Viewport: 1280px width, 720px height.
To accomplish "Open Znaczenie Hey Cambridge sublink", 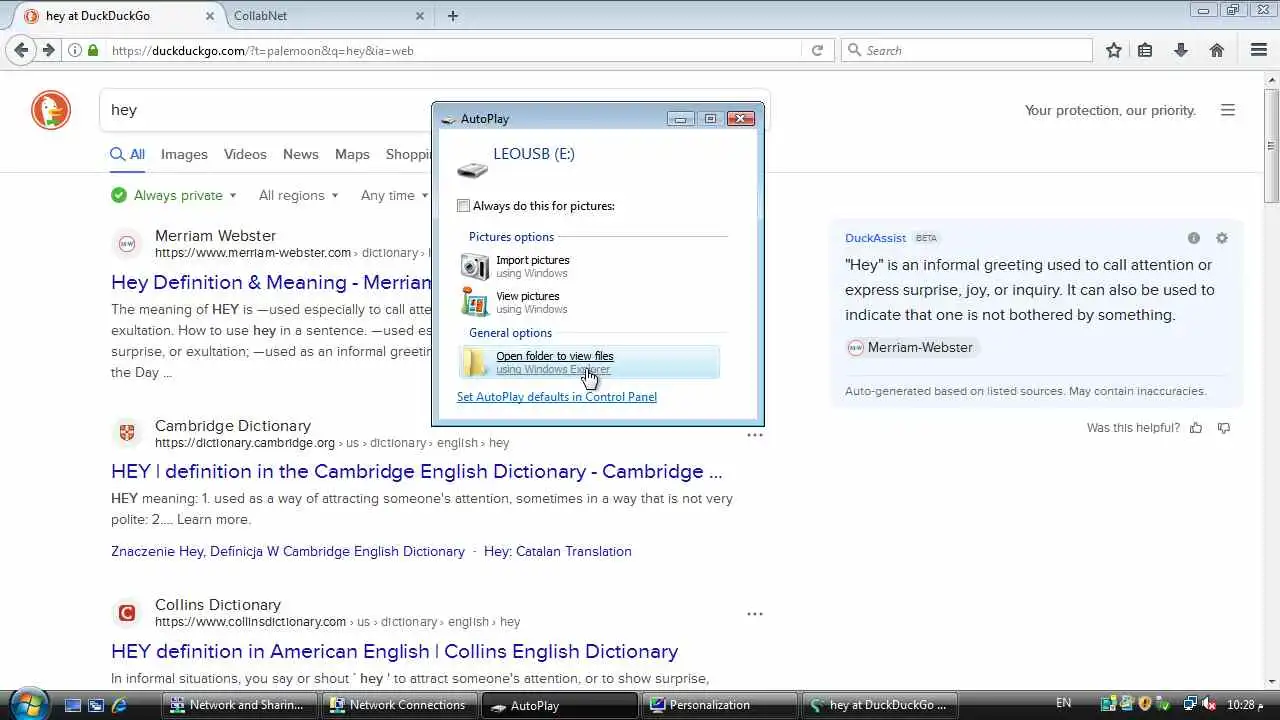I will tap(288, 551).
